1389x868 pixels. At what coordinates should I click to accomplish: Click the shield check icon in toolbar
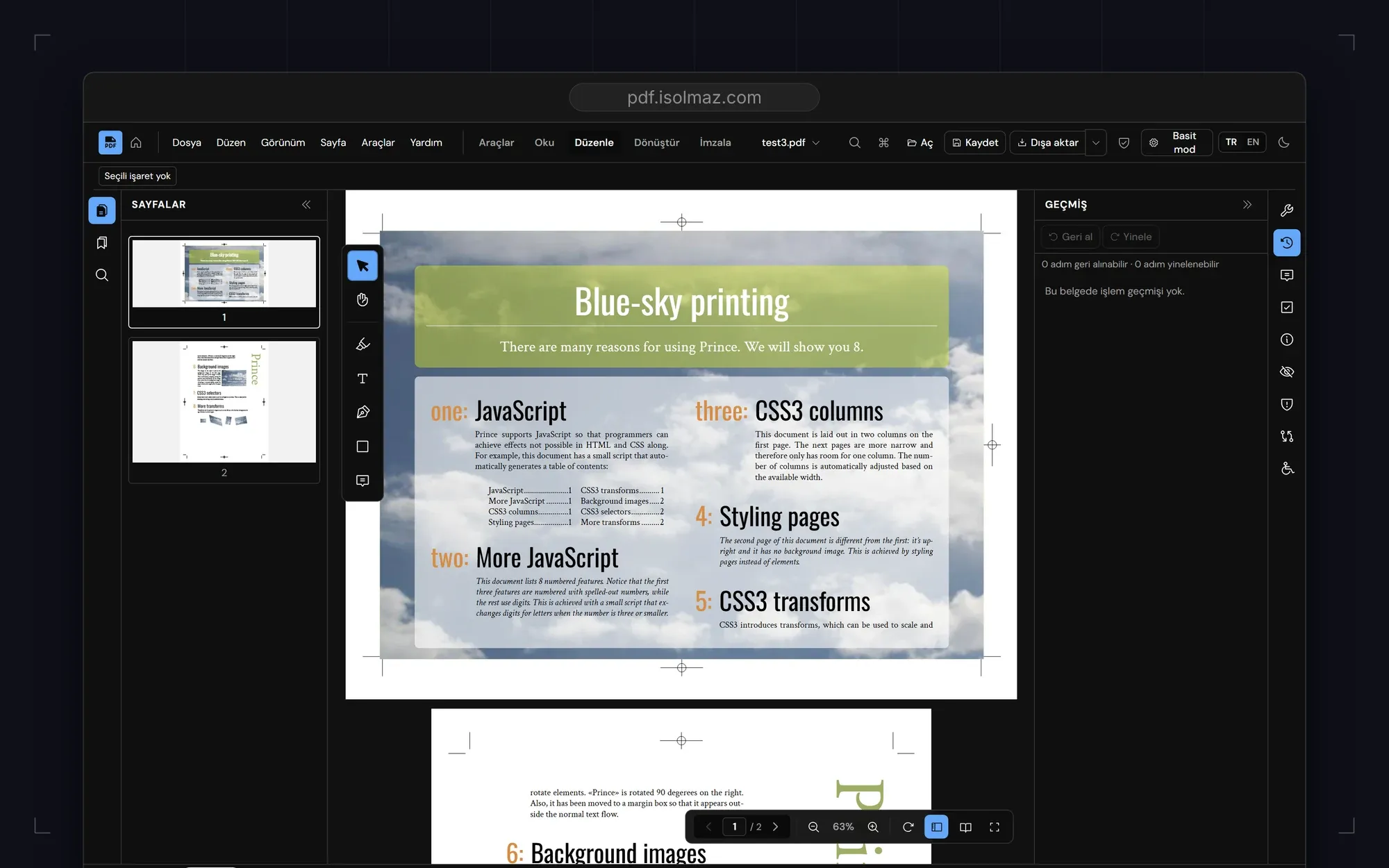[x=1124, y=142]
